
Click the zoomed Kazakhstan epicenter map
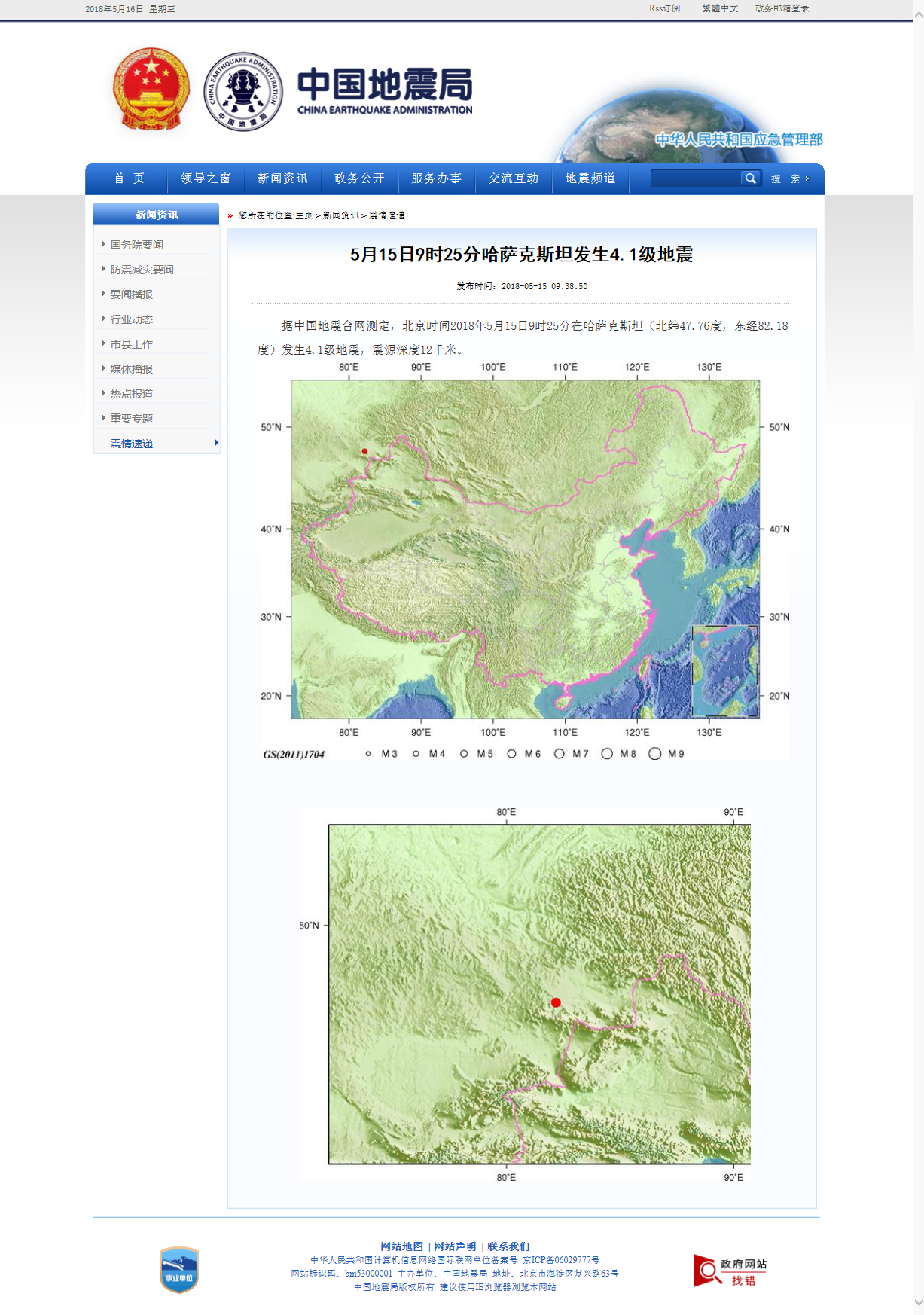click(x=525, y=994)
